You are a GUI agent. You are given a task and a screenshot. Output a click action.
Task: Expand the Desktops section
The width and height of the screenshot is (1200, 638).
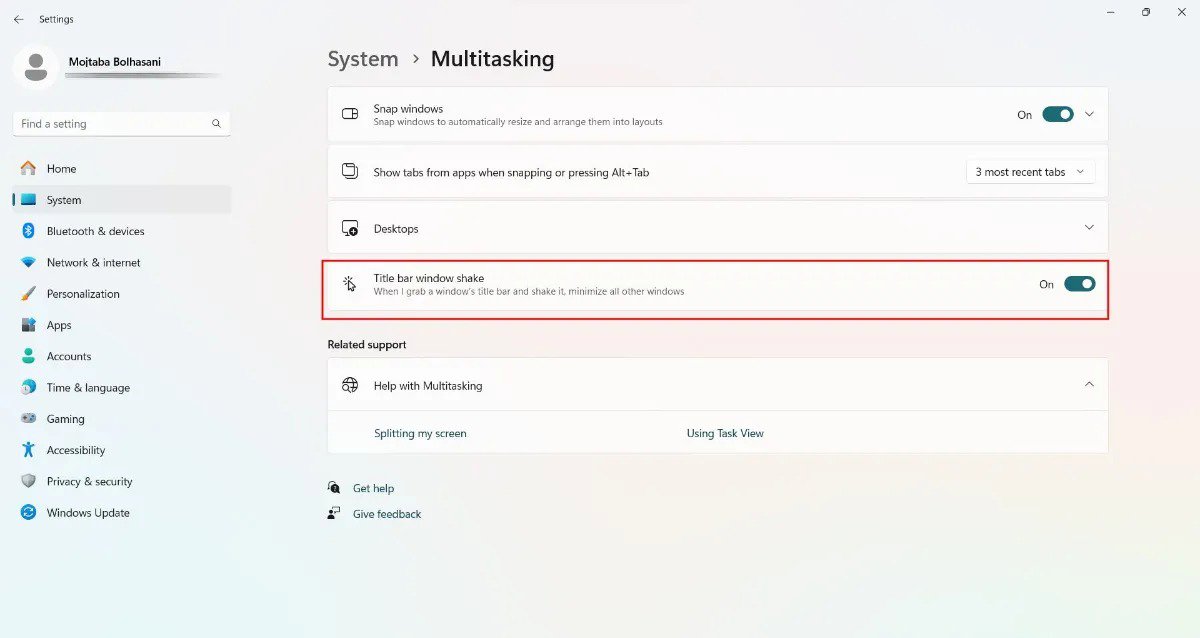[1089, 228]
